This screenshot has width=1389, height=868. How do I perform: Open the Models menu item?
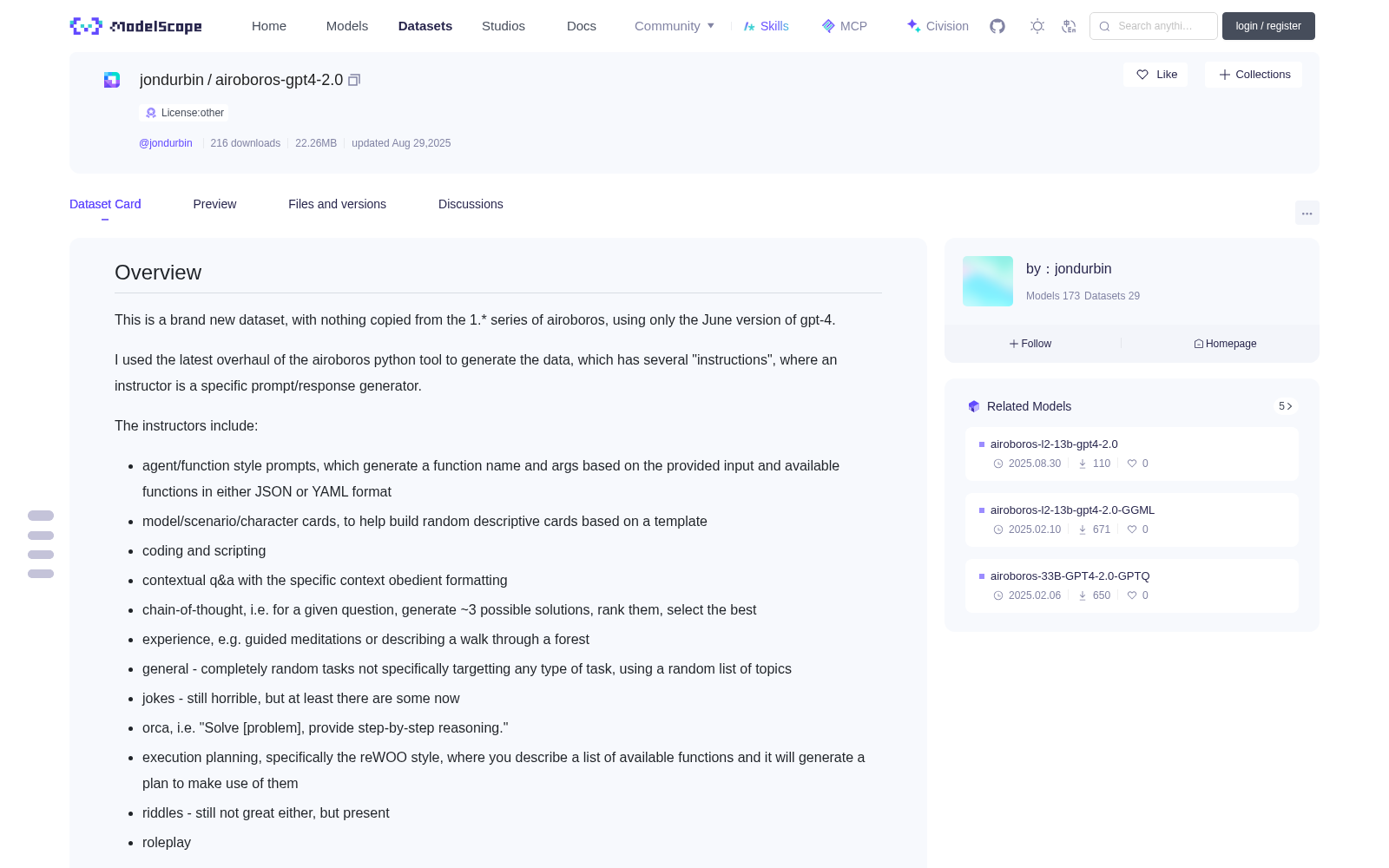coord(347,26)
